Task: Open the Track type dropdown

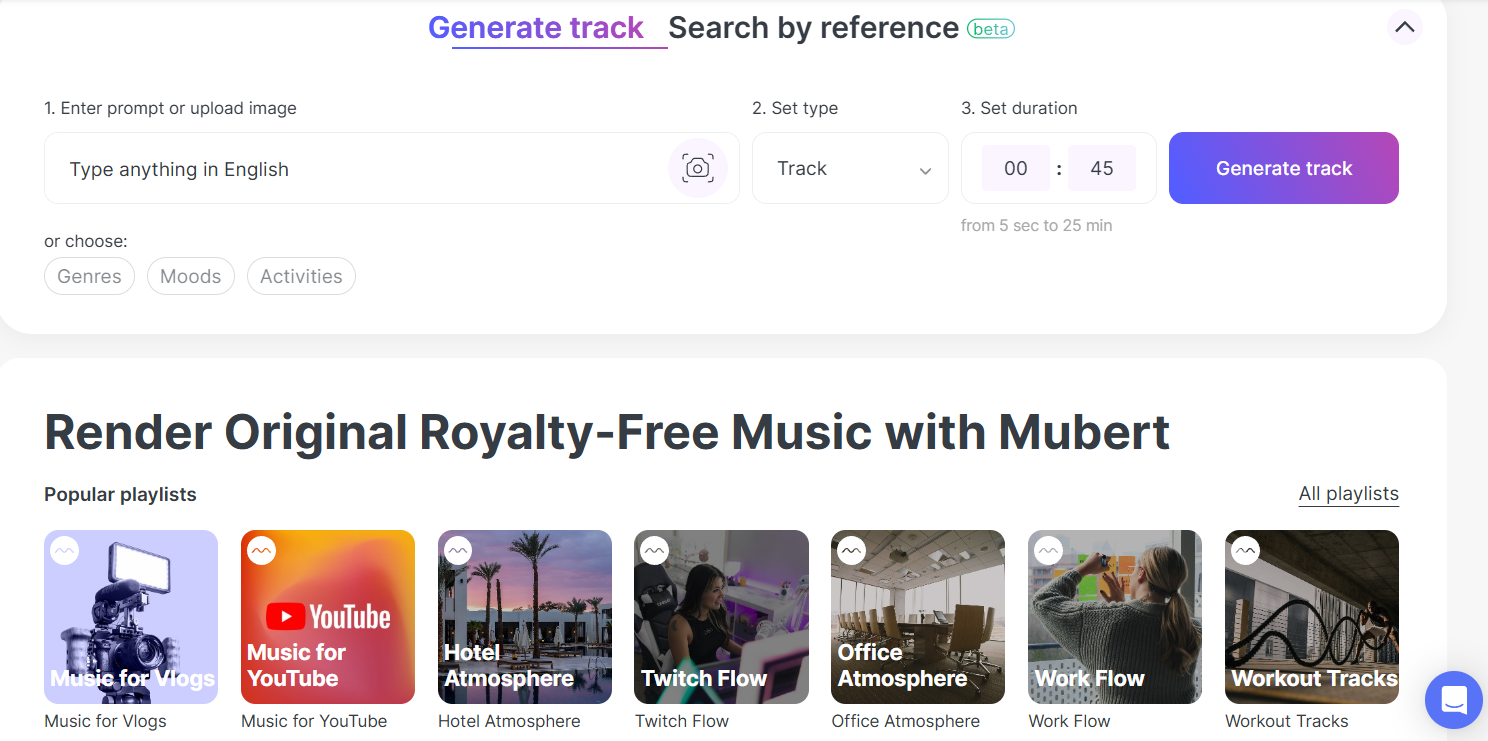Action: 850,168
